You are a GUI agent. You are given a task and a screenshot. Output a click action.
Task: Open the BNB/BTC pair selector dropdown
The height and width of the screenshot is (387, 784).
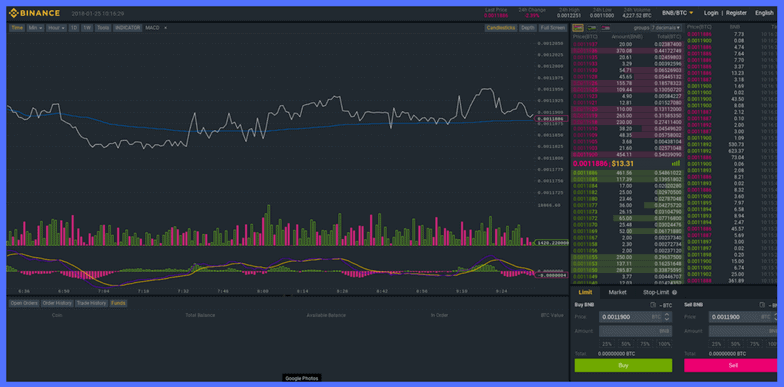click(x=678, y=13)
